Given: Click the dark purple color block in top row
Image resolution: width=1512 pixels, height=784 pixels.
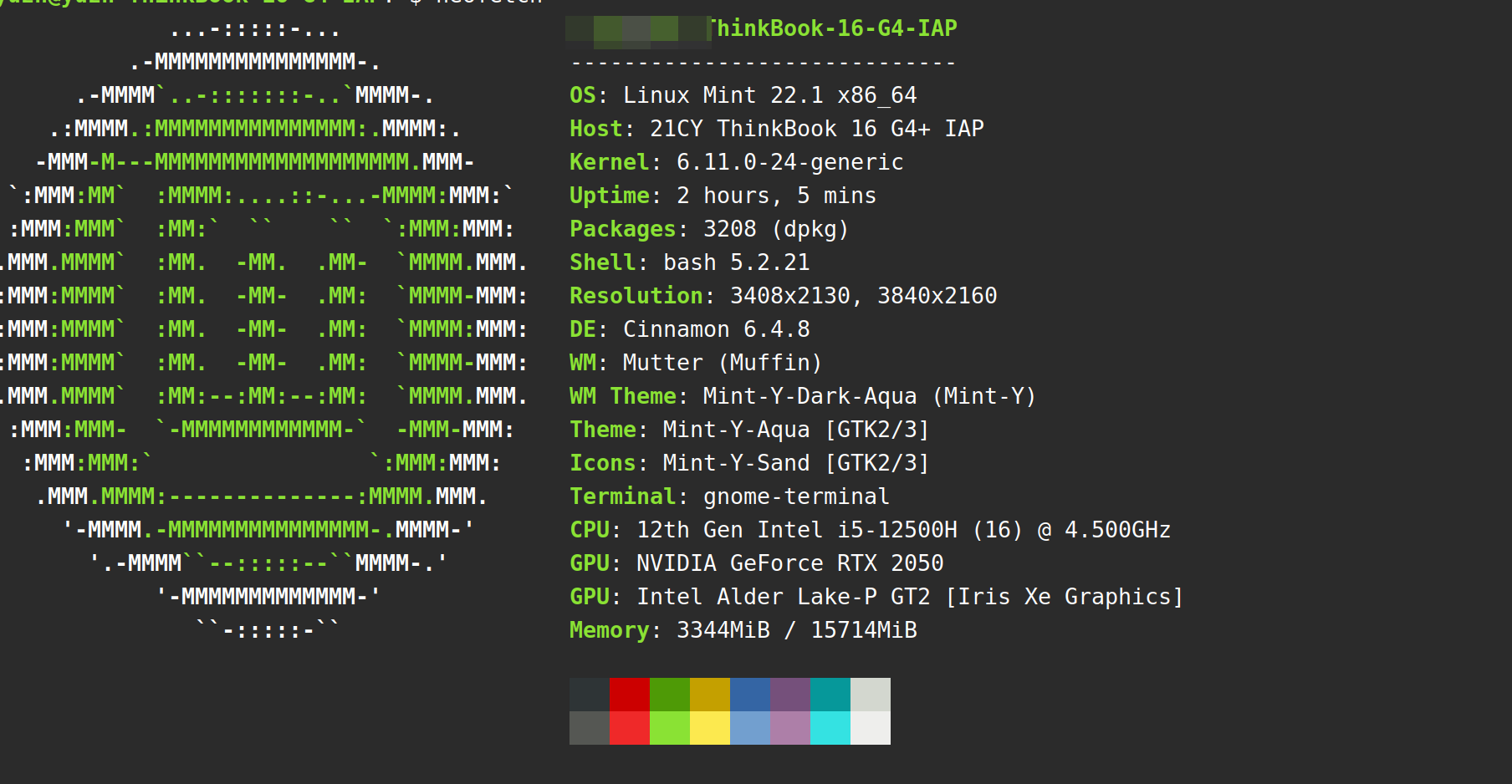Looking at the screenshot, I should pos(790,695).
